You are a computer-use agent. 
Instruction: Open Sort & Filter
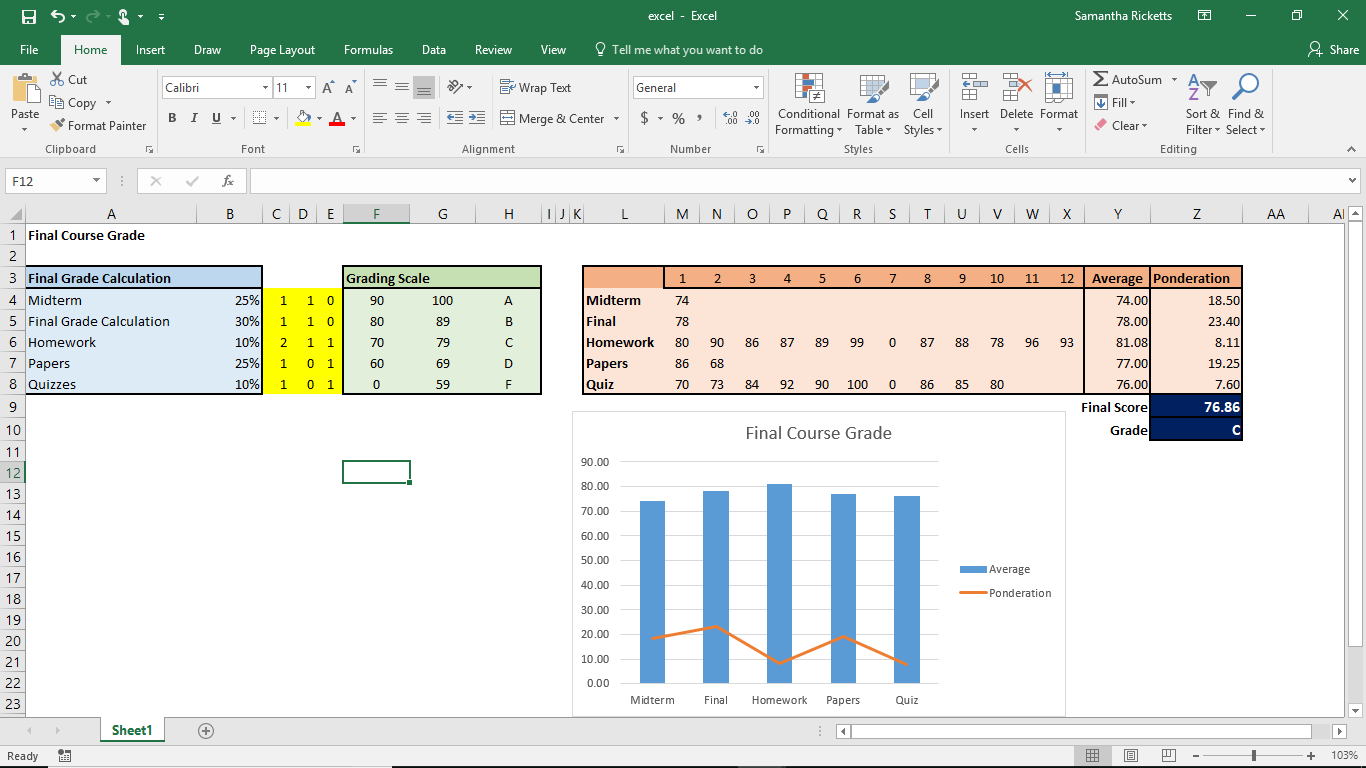click(1203, 104)
